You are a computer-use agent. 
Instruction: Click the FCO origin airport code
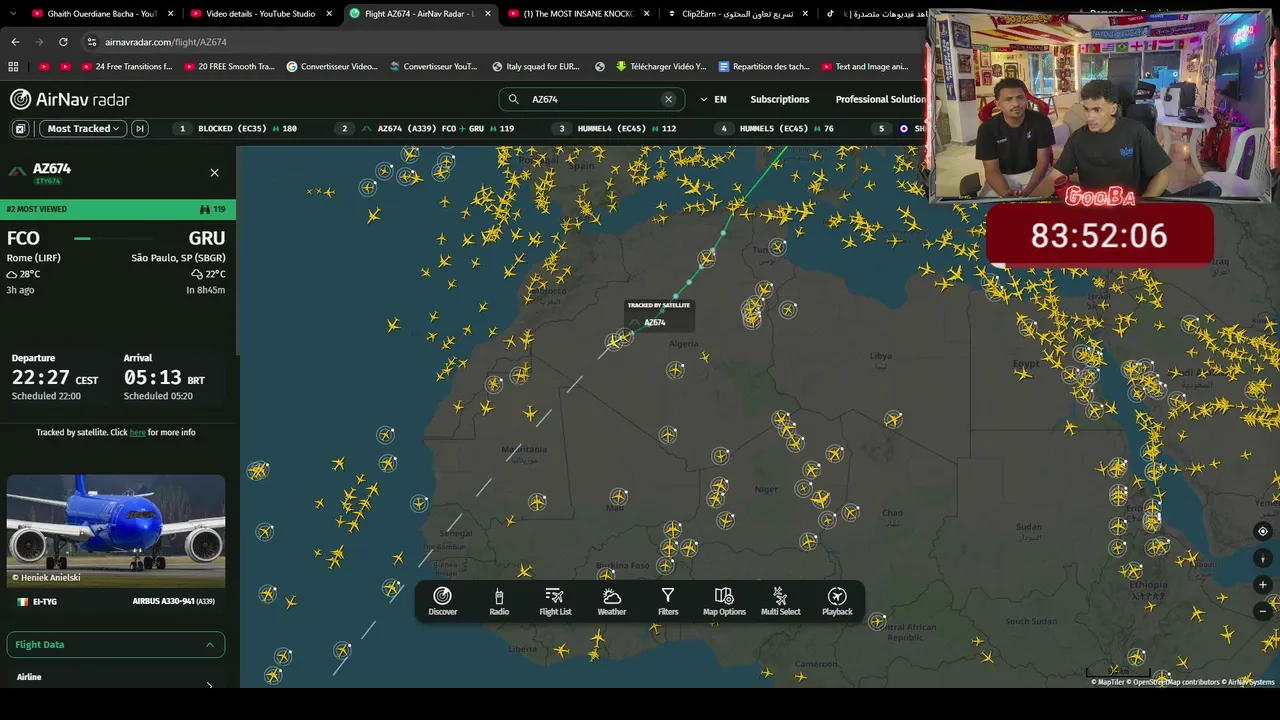pyautogui.click(x=23, y=238)
